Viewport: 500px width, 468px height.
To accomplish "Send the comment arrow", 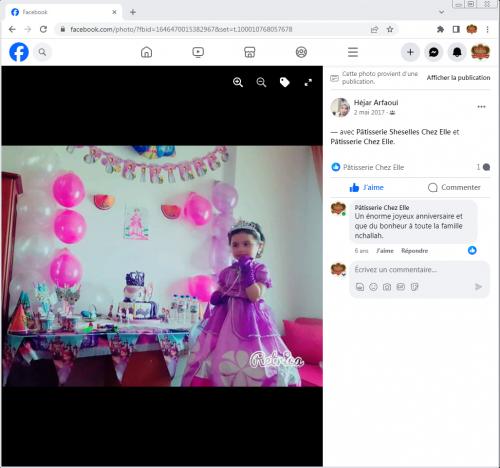I will click(478, 287).
